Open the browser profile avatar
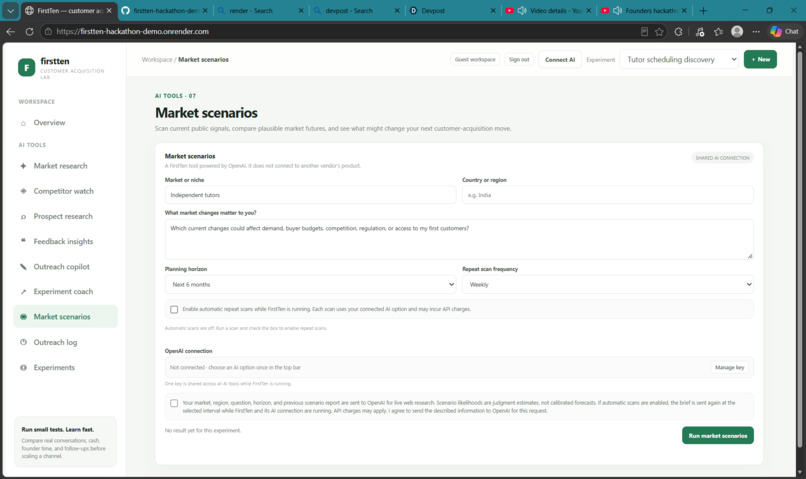The image size is (806, 479). [x=737, y=31]
